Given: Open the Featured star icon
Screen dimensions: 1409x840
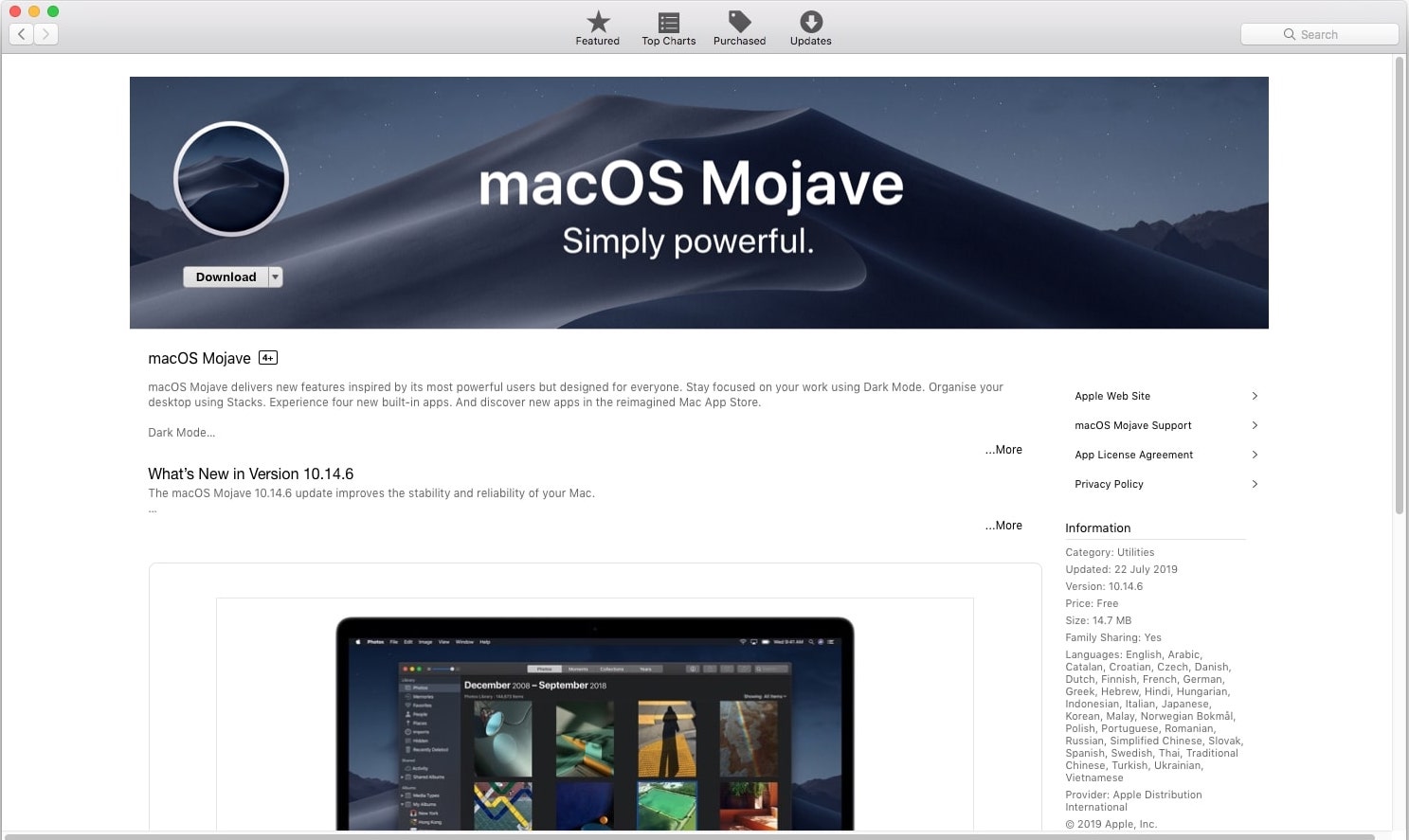Looking at the screenshot, I should point(598,22).
